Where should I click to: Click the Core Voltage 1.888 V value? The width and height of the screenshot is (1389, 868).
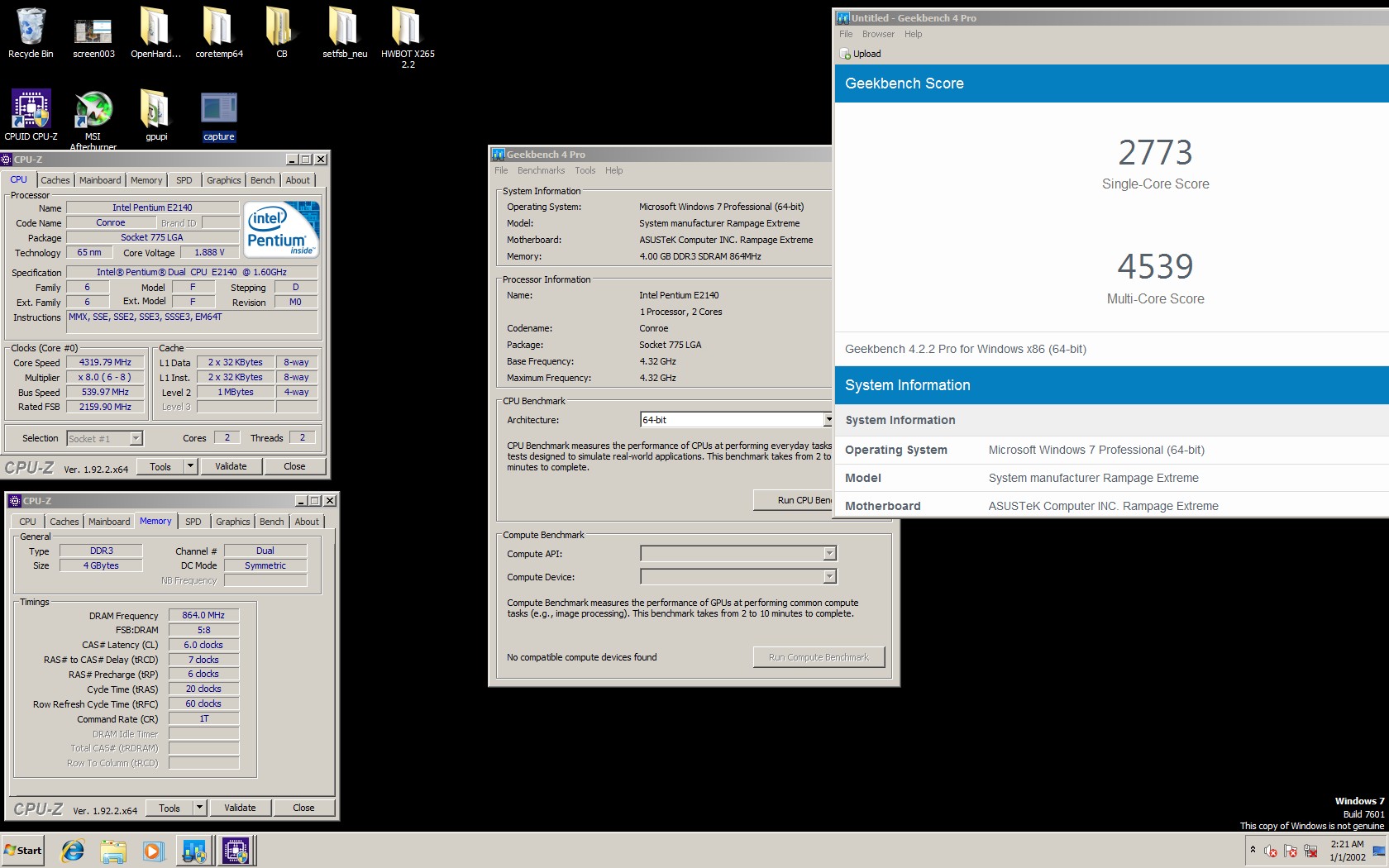point(209,253)
